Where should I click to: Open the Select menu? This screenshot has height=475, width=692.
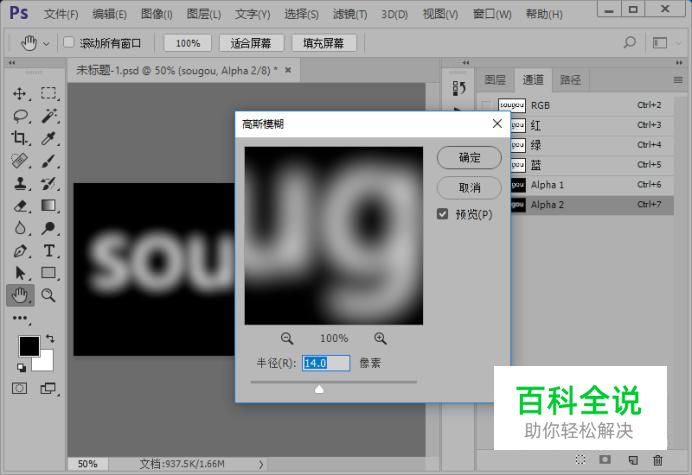point(301,14)
